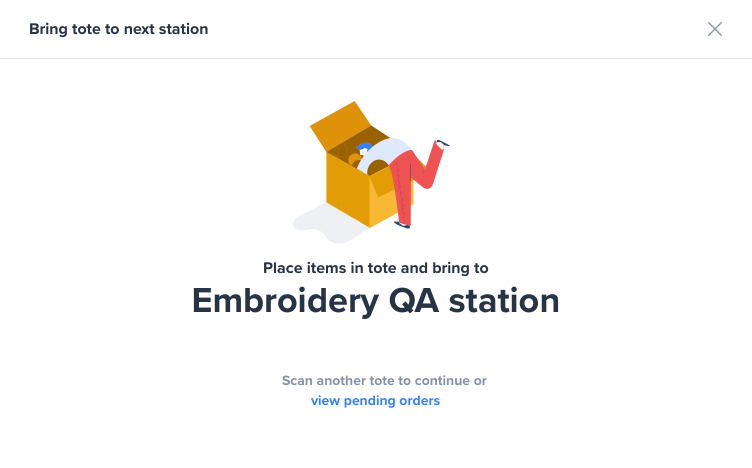Click the yellow box illustration front face
The image size is (752, 468).
(x=348, y=188)
